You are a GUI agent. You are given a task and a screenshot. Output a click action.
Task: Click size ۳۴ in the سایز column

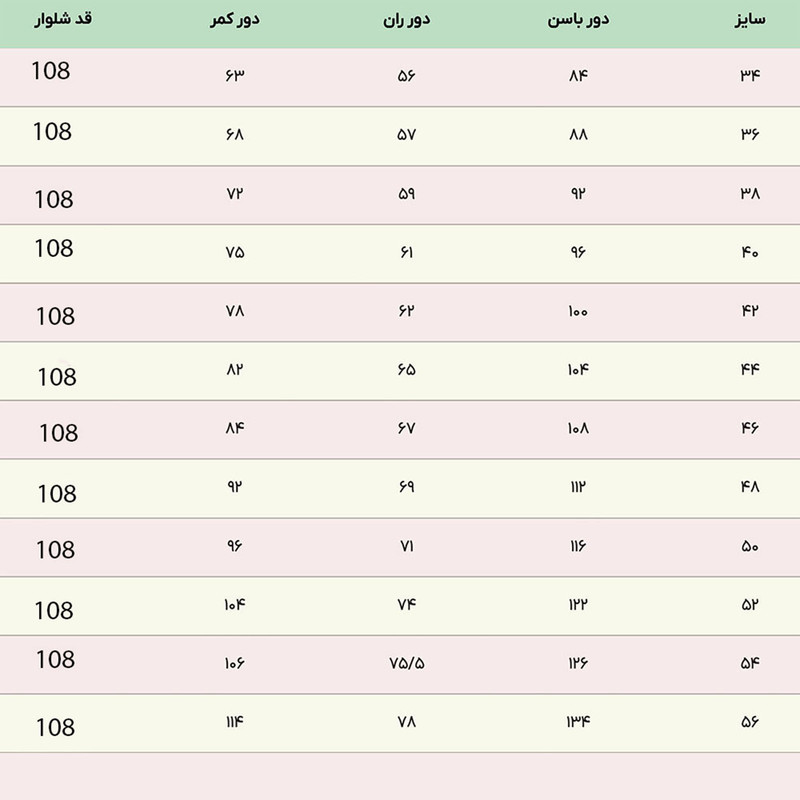(750, 75)
